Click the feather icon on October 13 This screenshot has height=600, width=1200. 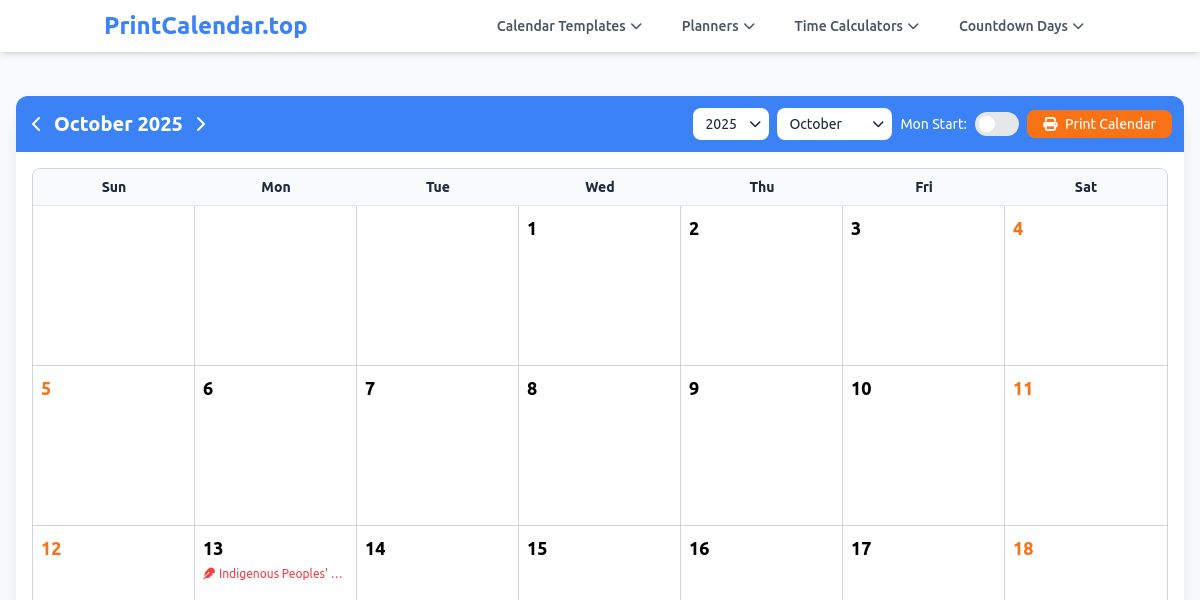(x=209, y=574)
